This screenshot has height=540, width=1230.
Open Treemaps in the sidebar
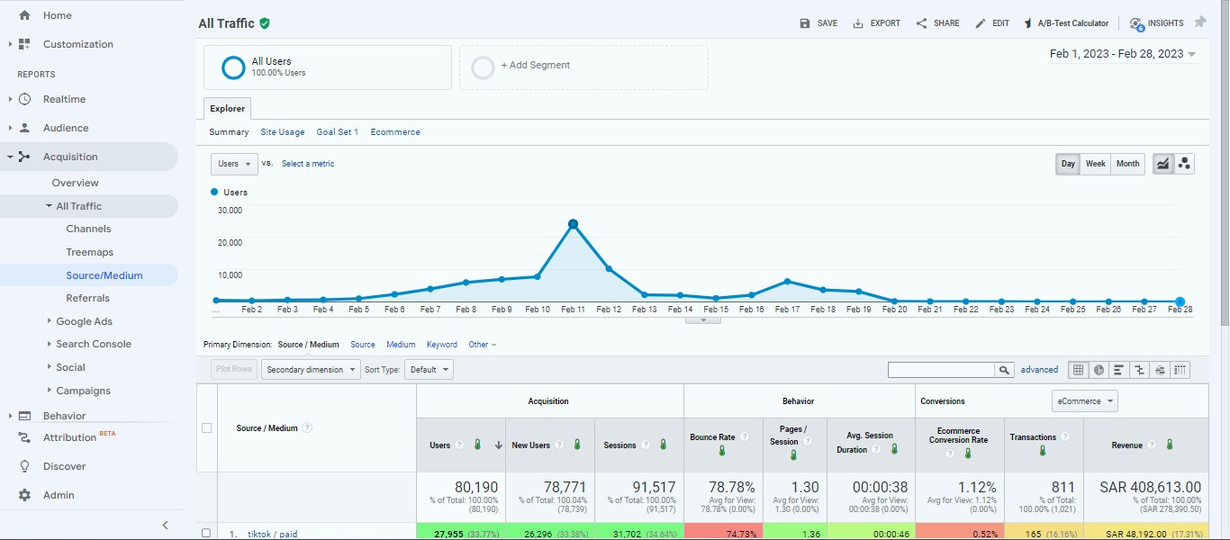click(x=90, y=252)
